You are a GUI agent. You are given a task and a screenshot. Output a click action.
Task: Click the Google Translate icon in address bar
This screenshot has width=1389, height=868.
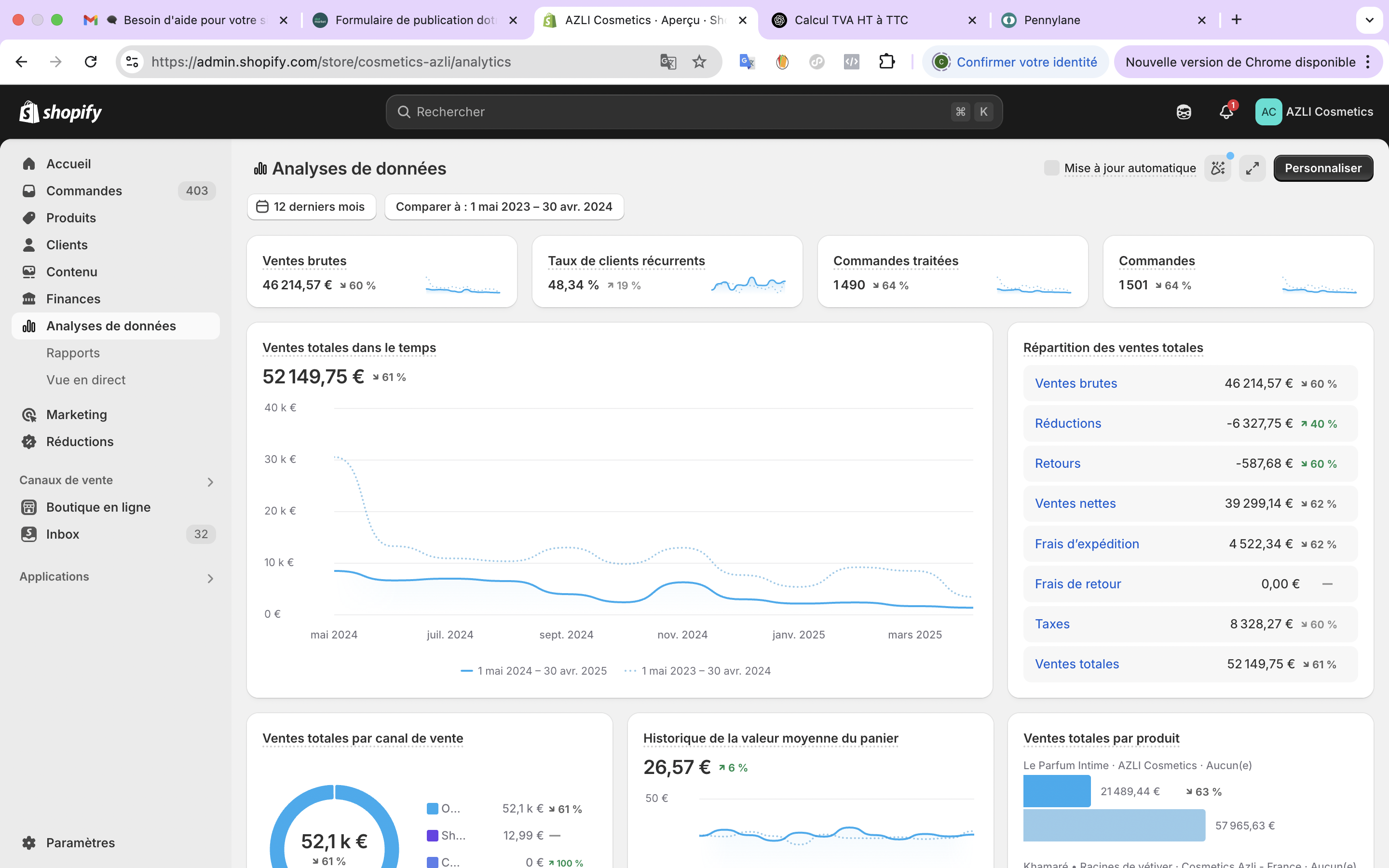point(668,62)
